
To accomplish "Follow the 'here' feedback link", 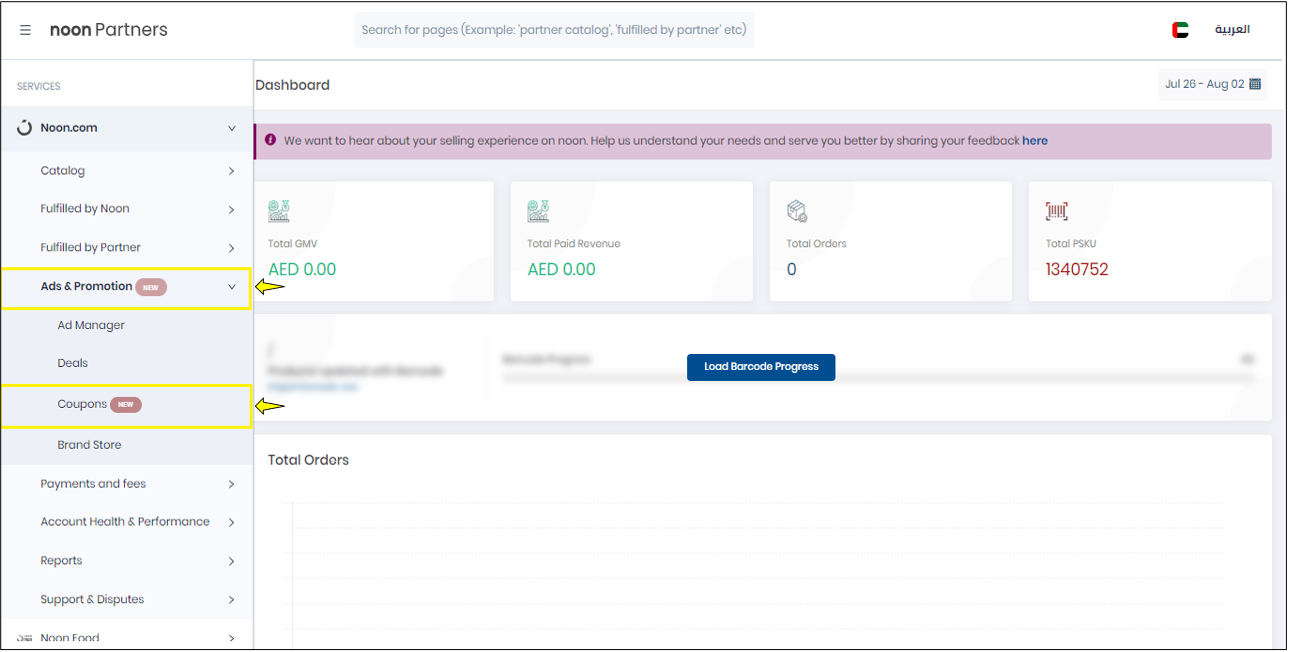I will tap(1034, 141).
